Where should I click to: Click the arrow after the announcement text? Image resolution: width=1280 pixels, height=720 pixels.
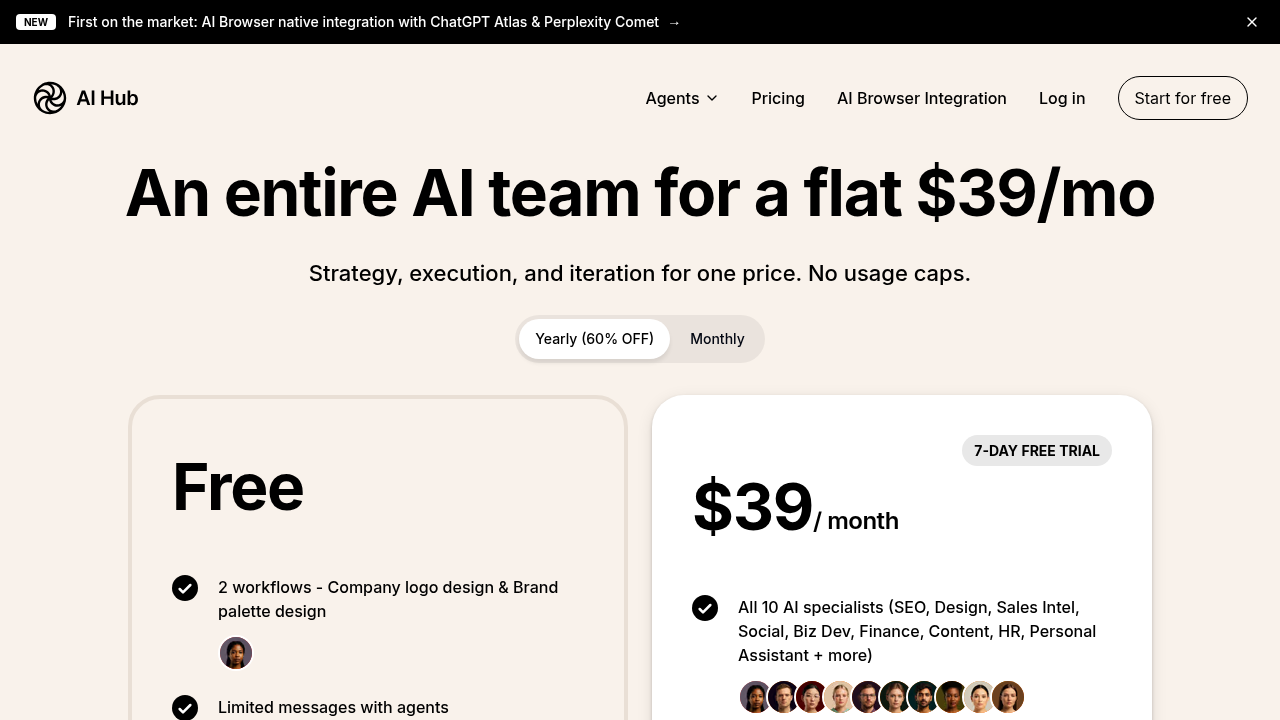tap(674, 22)
